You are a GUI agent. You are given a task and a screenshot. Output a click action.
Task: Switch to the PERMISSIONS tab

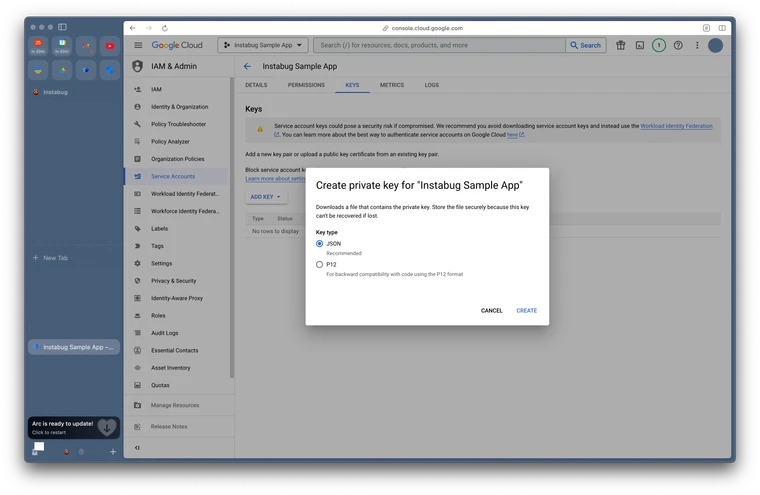(x=306, y=85)
